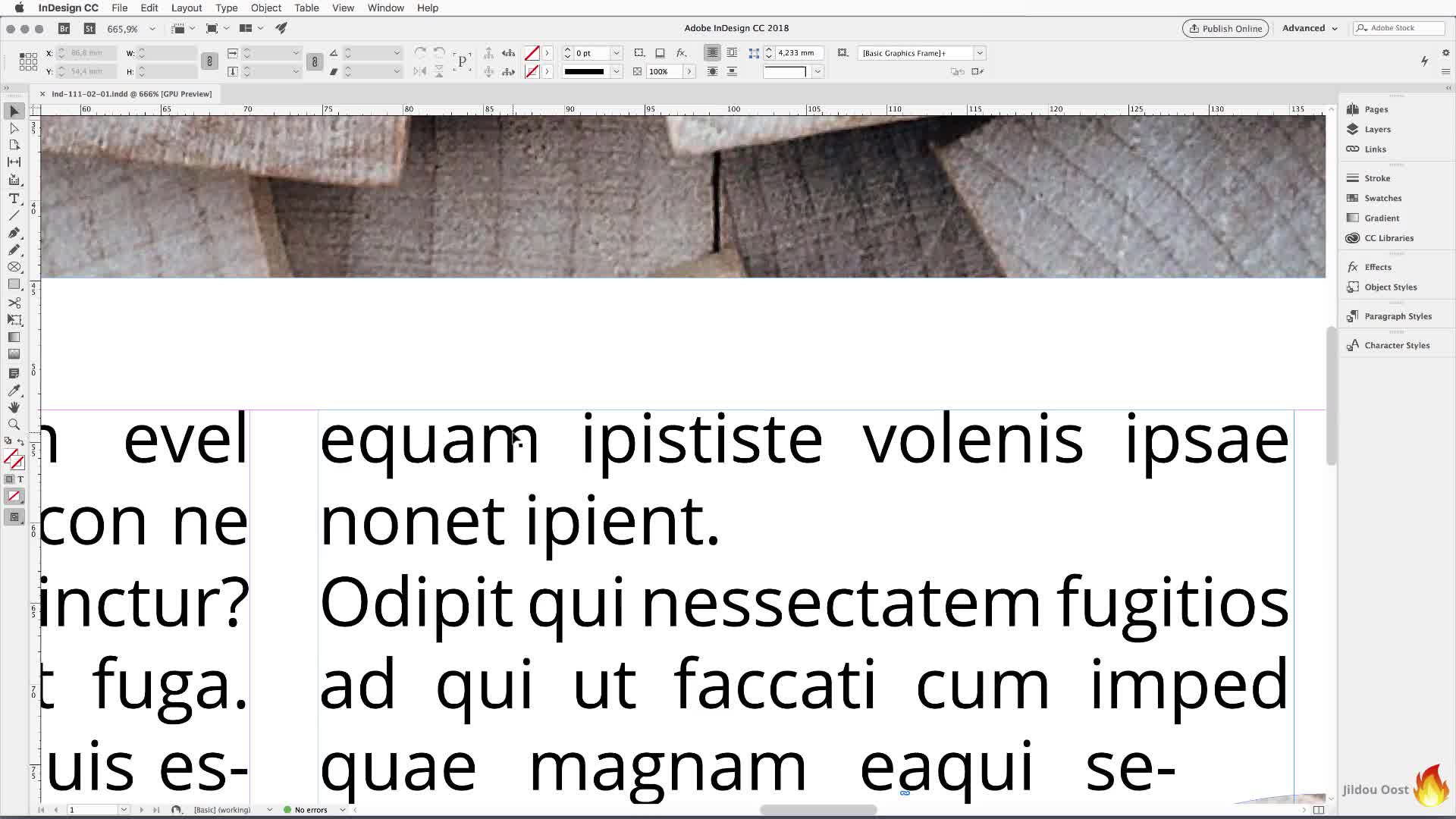The image size is (1456, 819).
Task: Open the Object menu
Action: point(266,8)
